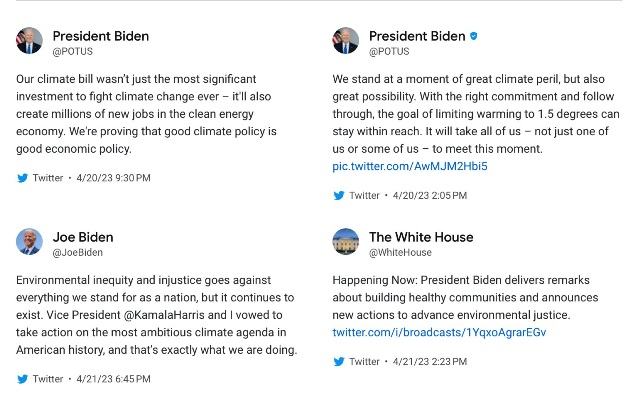Click the blue verified badge beside President Biden
Image resolution: width=640 pixels, height=400 pixels.
[x=474, y=36]
